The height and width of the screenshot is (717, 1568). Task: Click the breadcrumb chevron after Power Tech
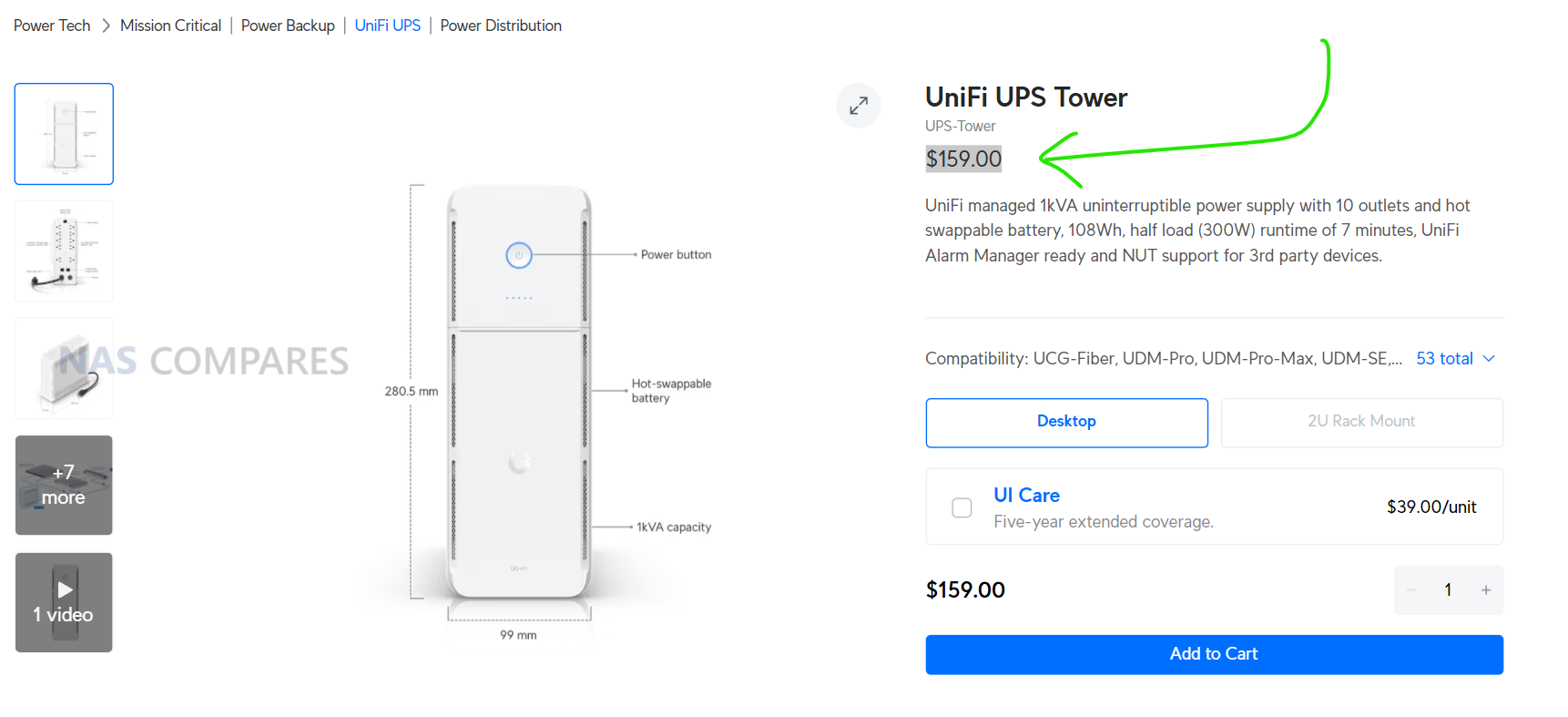coord(106,26)
